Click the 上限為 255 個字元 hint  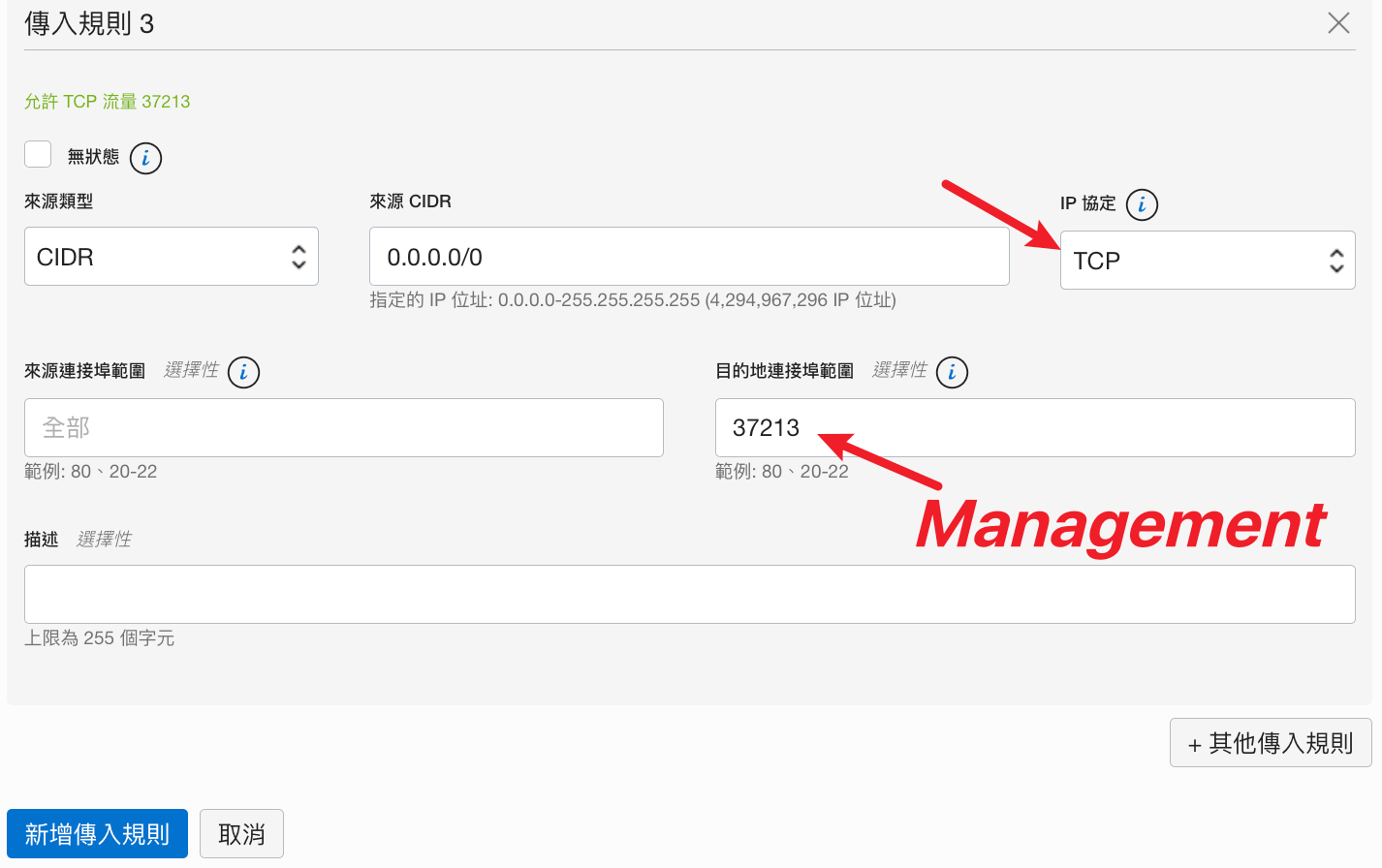coord(100,638)
